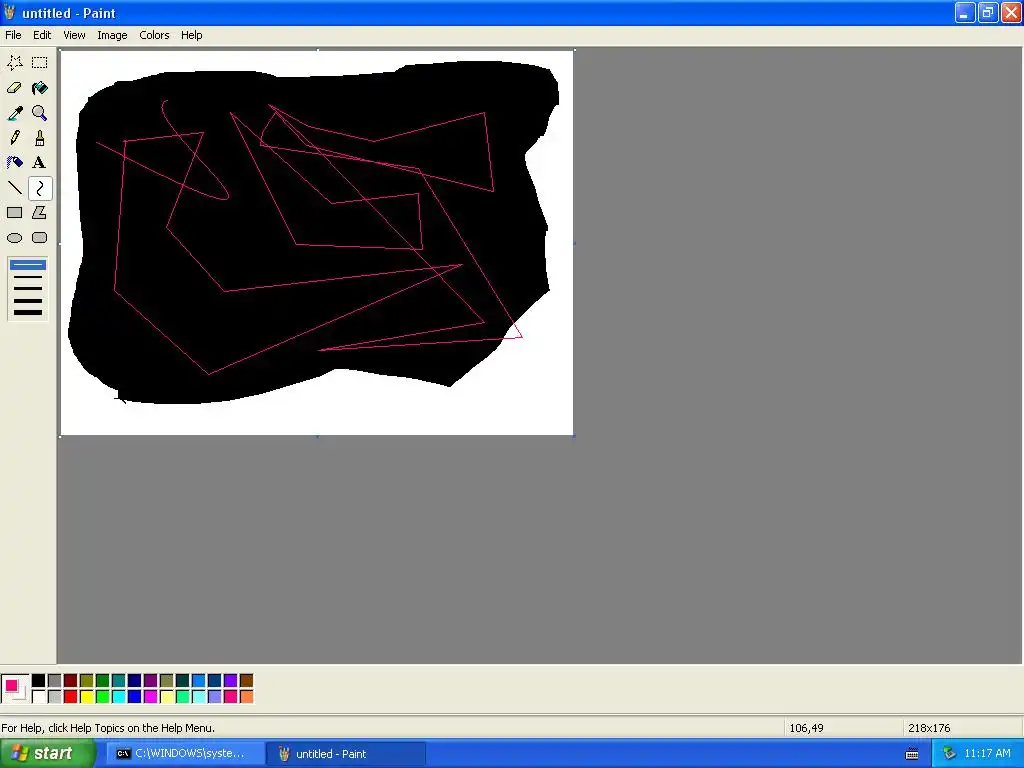Select the third line width option
This screenshot has width=1024, height=768.
(x=27, y=288)
